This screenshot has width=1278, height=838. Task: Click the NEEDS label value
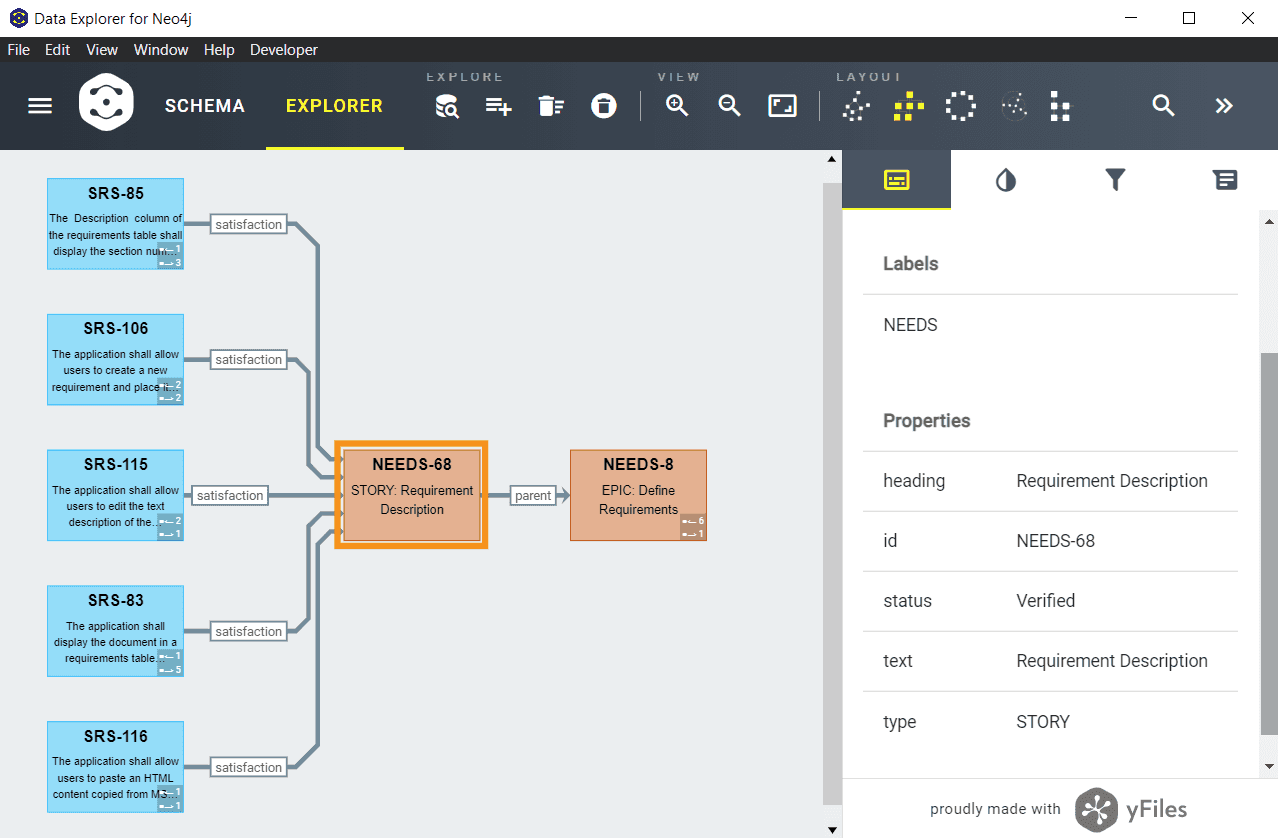(x=910, y=325)
